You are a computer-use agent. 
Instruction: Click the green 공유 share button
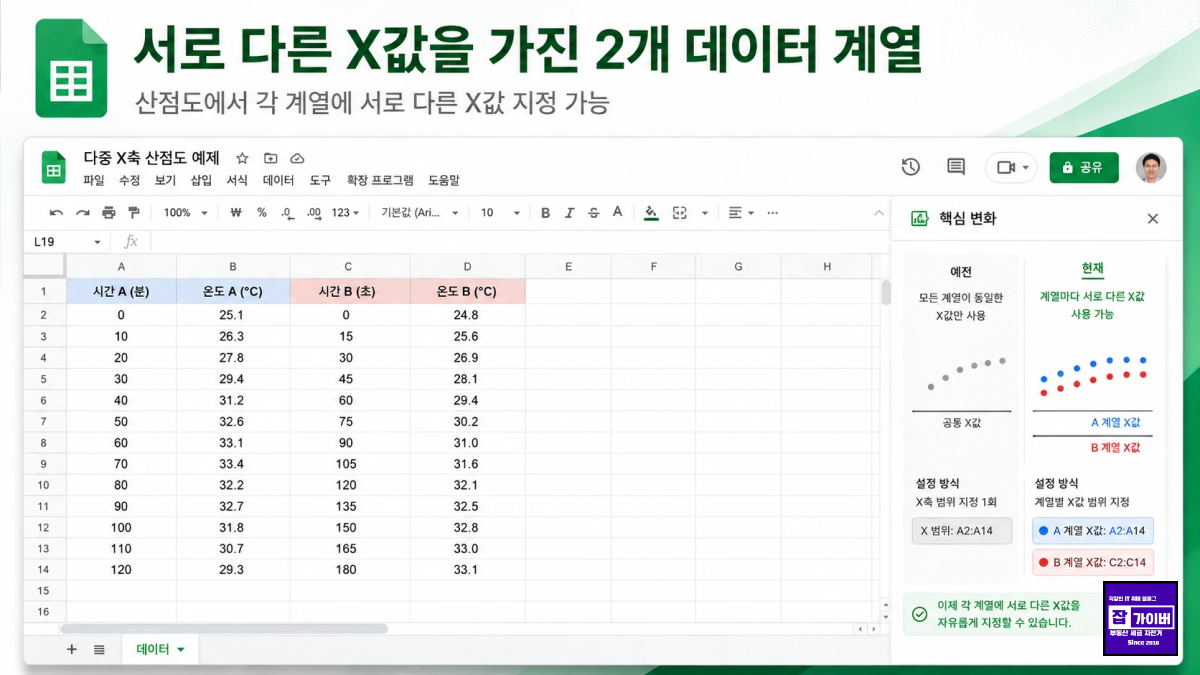coord(1084,167)
